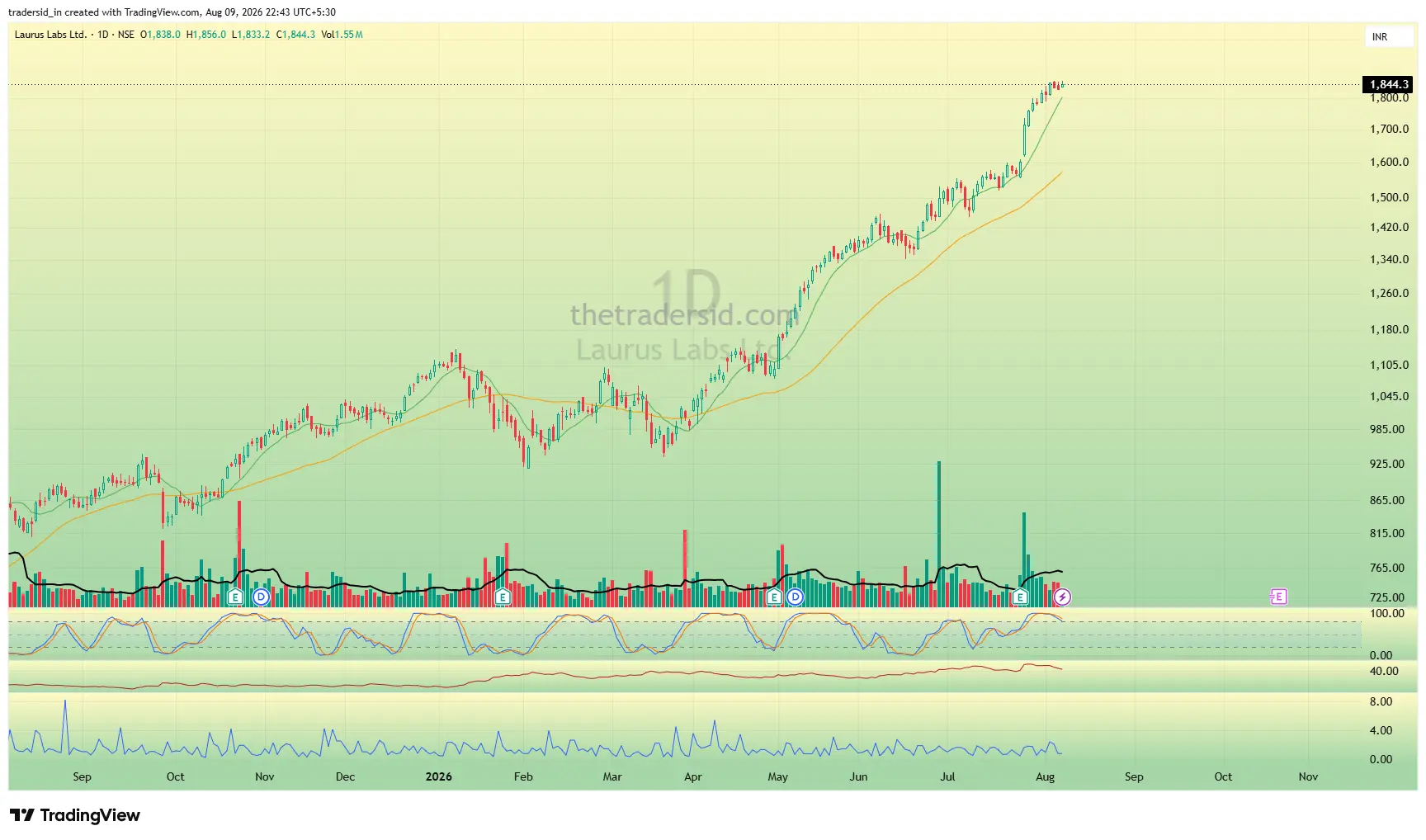Click the TradingView logo
This screenshot has width=1426, height=840.
(75, 815)
